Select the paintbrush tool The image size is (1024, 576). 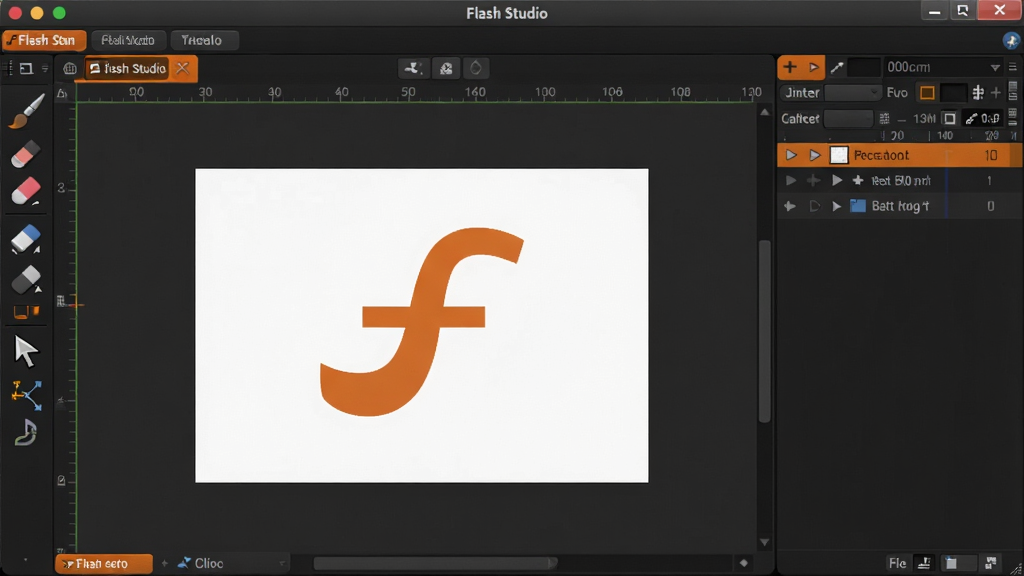[27, 111]
